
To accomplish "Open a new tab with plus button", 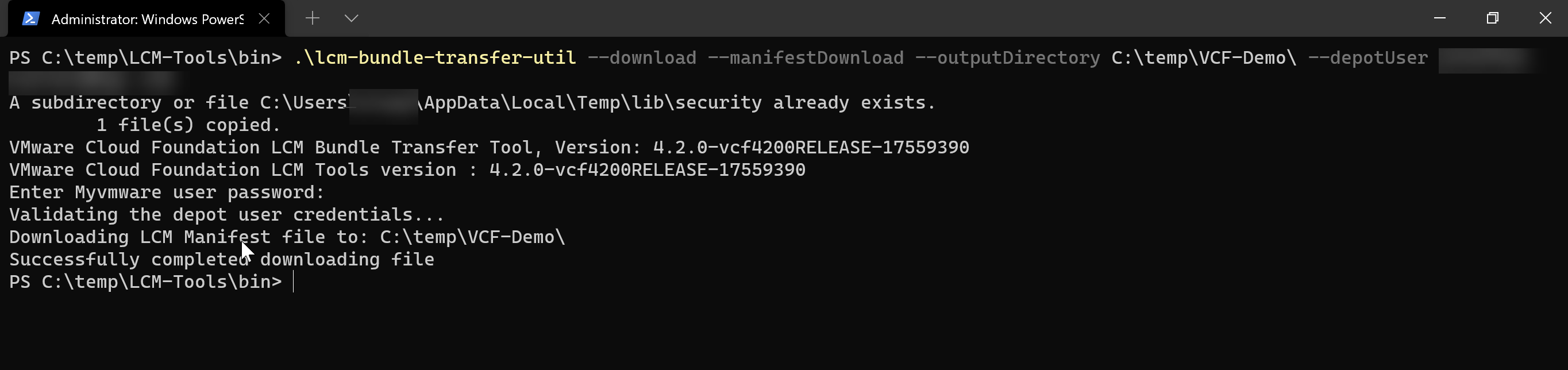I will 312,18.
